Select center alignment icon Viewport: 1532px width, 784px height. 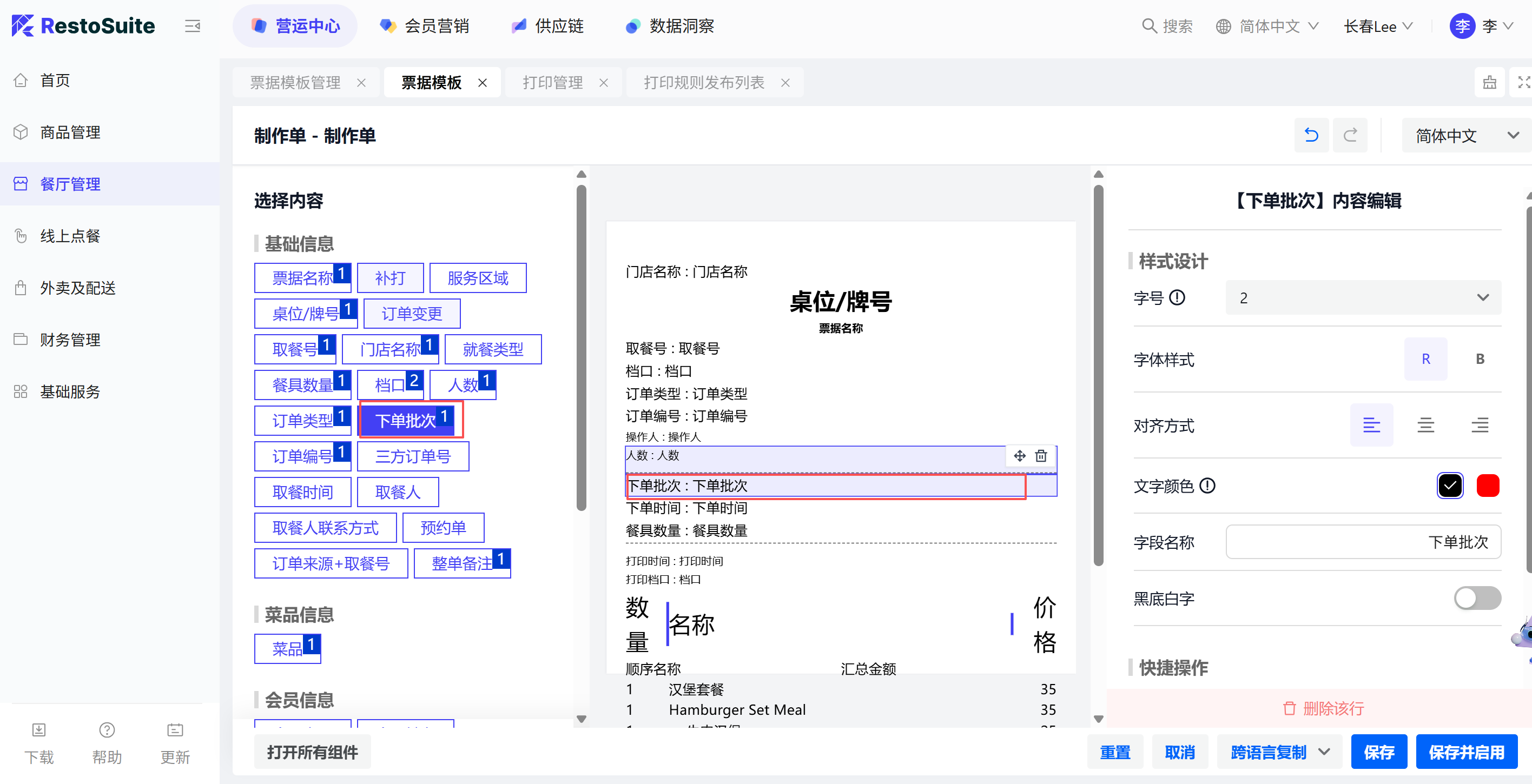[1425, 425]
